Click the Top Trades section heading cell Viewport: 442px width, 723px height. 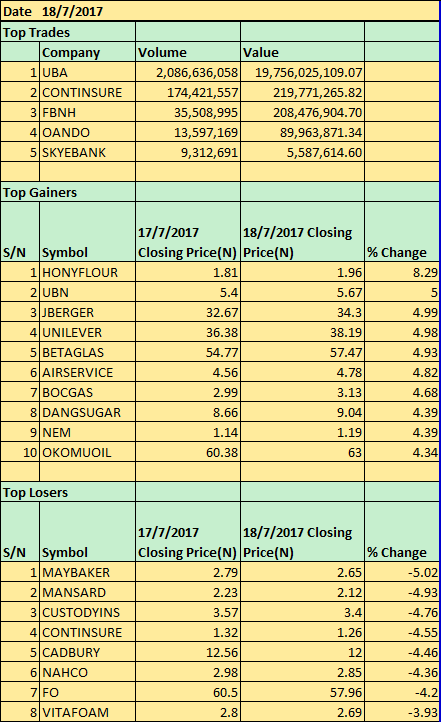[68, 32]
